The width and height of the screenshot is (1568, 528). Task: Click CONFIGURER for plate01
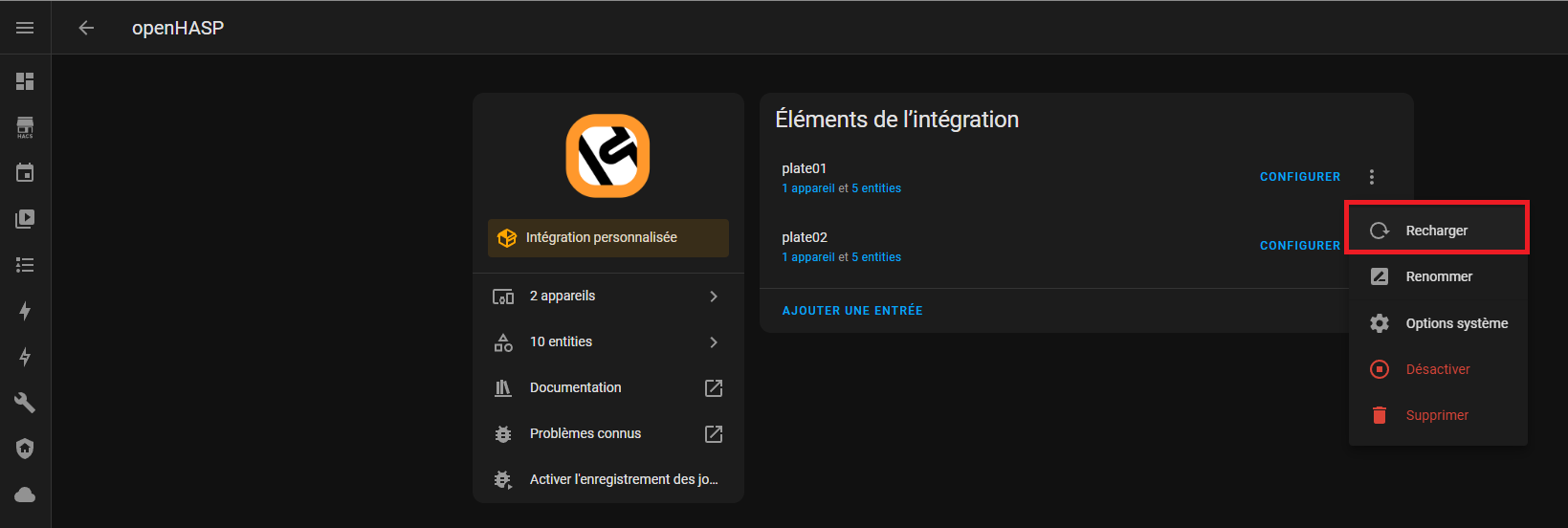[x=1300, y=177]
